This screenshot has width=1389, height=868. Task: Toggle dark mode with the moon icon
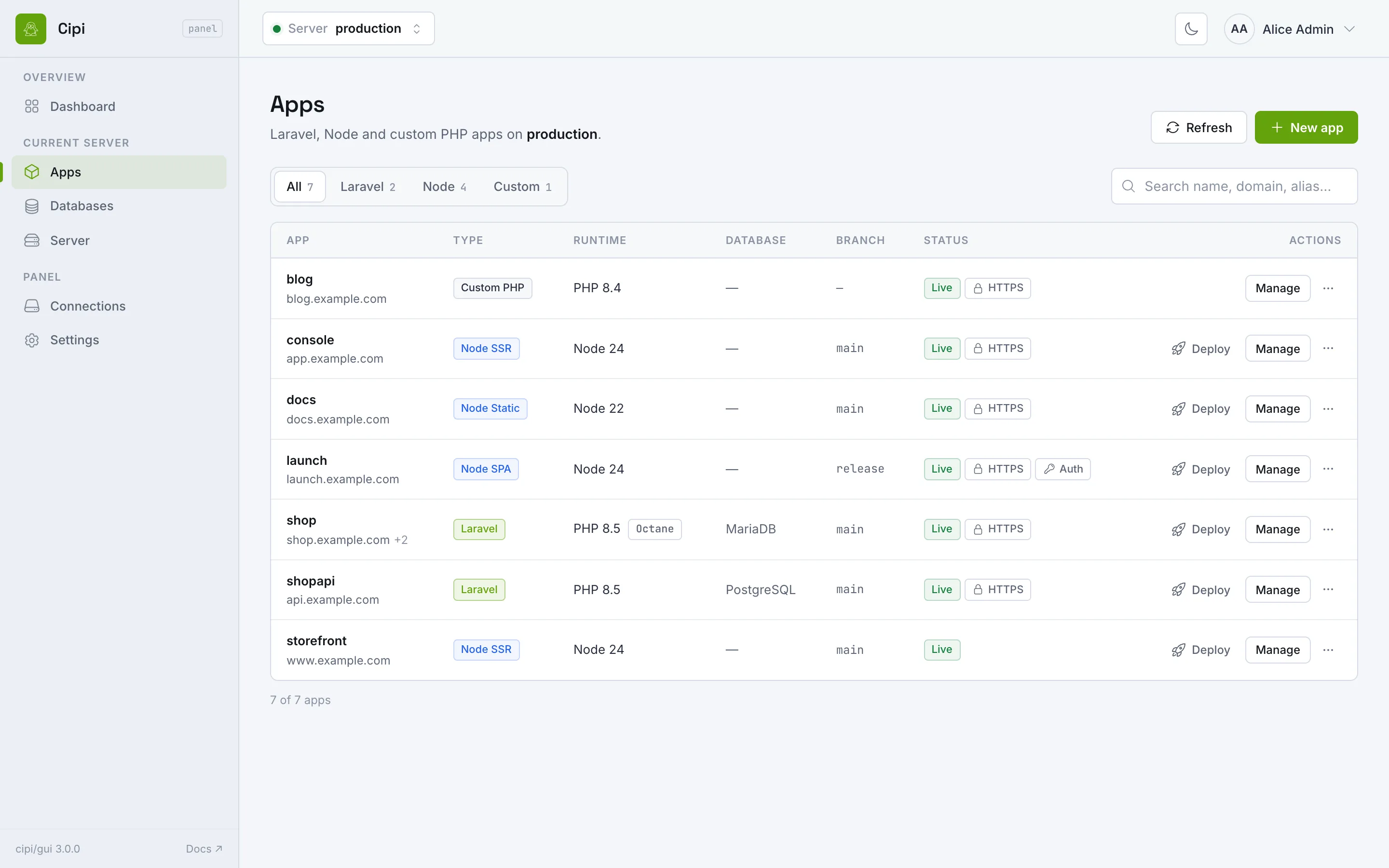coord(1191,29)
